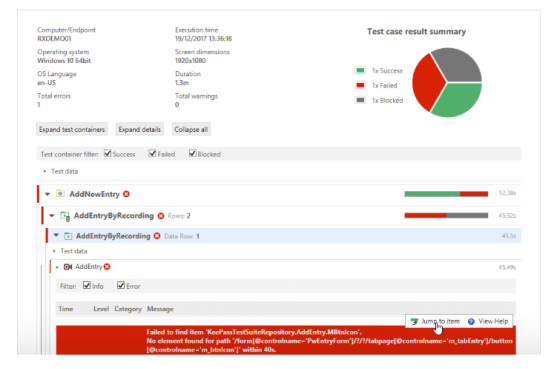Click the failed icon next to Rows: 2
554x369 pixels.
pyautogui.click(x=161, y=216)
